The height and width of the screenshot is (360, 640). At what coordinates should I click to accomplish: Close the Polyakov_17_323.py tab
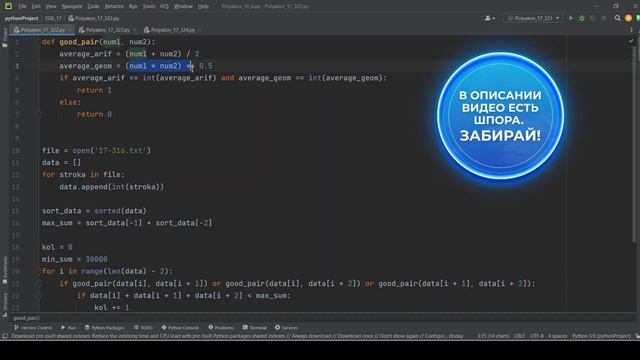(134, 30)
